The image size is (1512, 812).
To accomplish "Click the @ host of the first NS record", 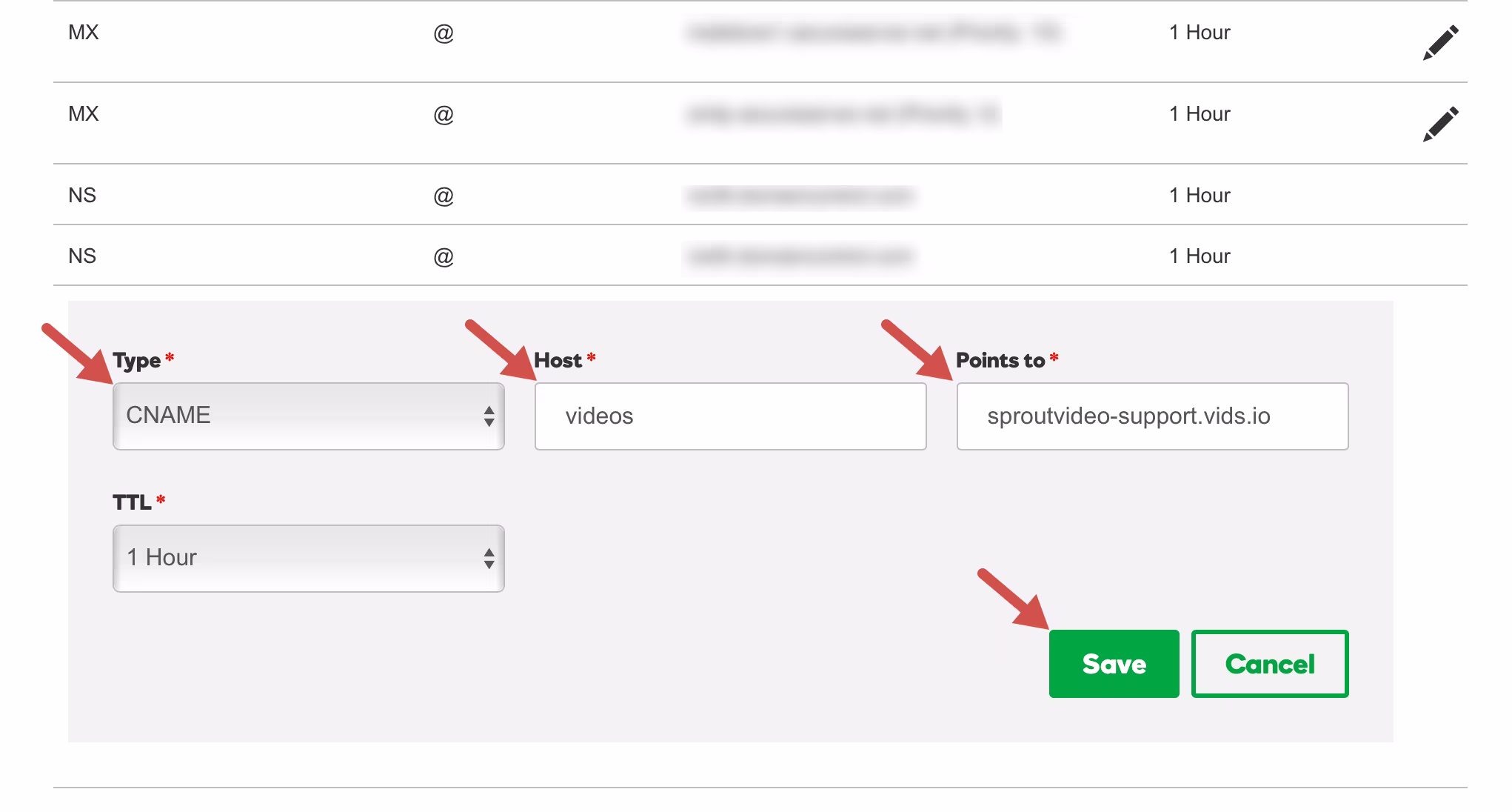I will pyautogui.click(x=444, y=196).
